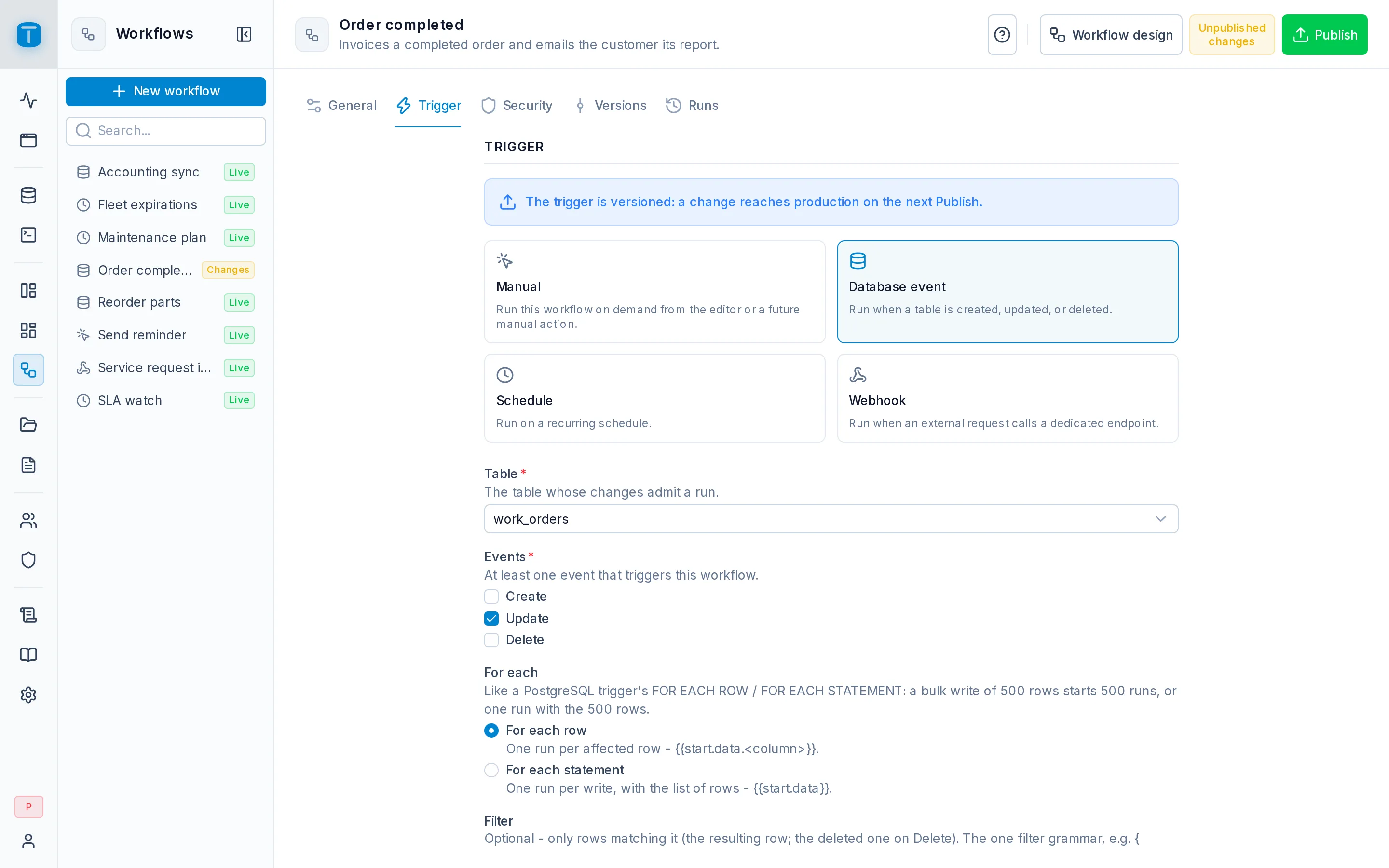Open the terminal console icon in sidebar
Screen dimensions: 1389x868
[x=29, y=235]
